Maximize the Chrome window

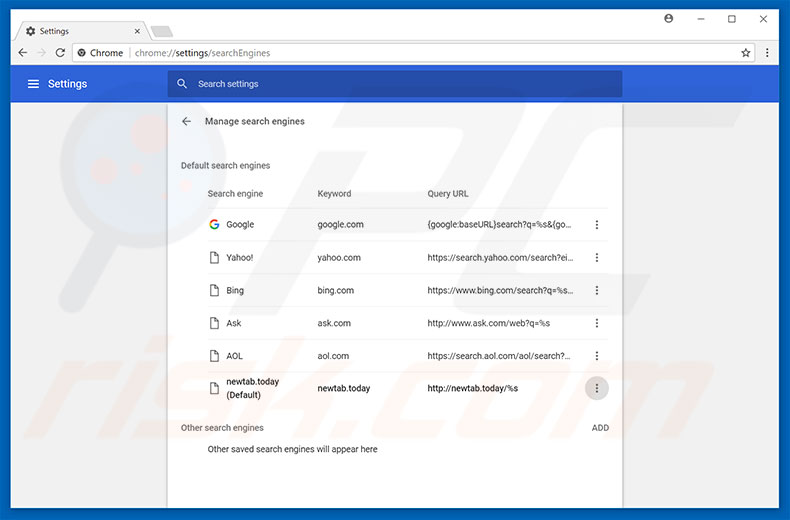coord(732,19)
